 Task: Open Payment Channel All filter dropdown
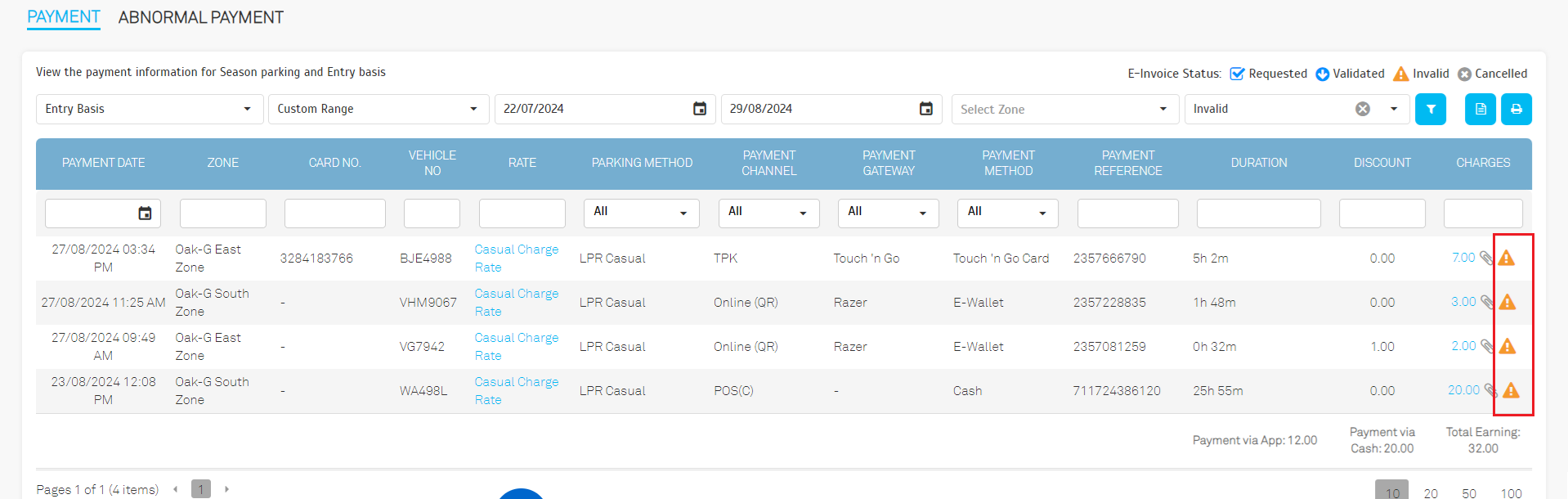tap(768, 213)
